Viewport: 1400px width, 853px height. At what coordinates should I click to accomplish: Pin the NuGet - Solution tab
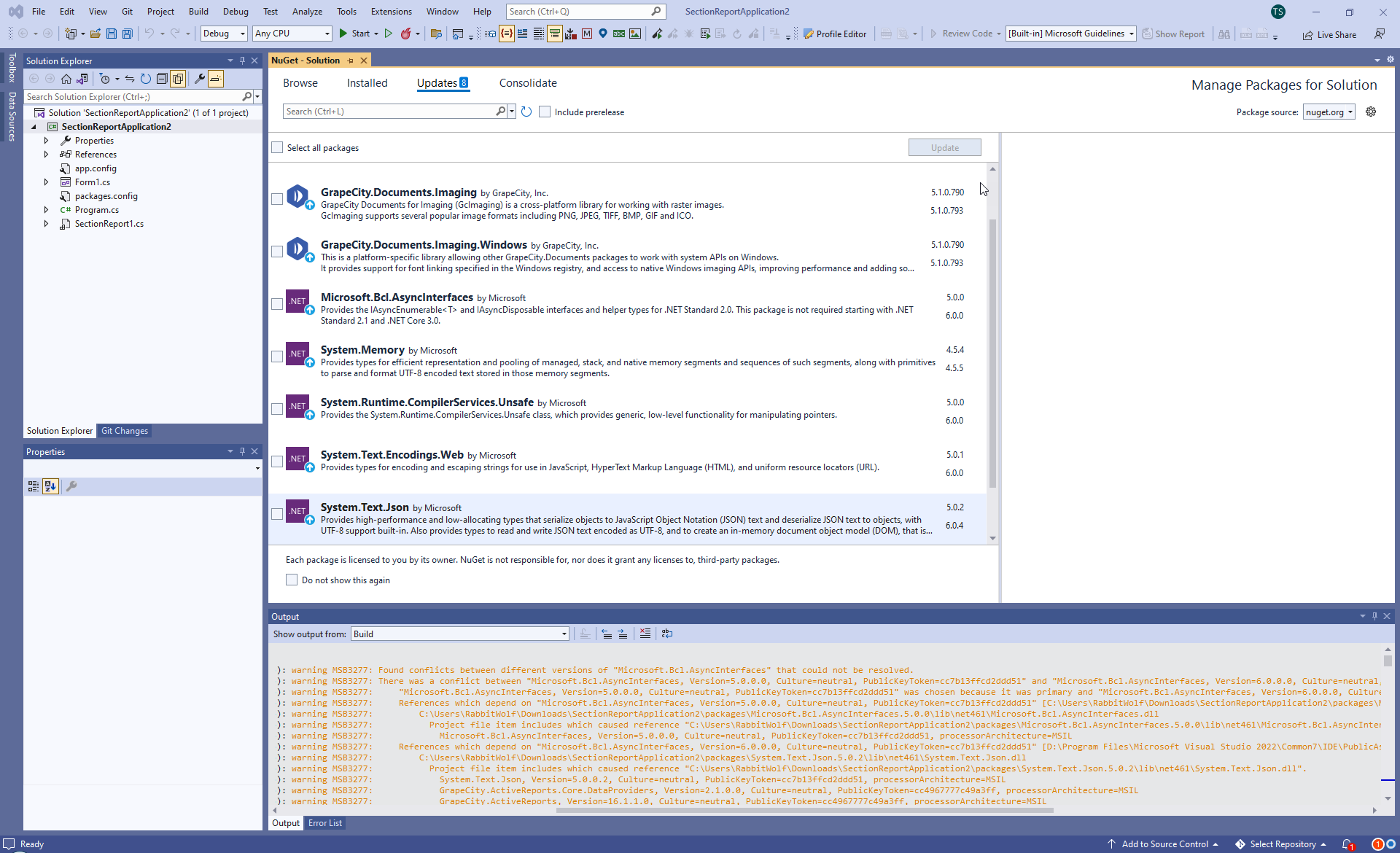point(351,61)
